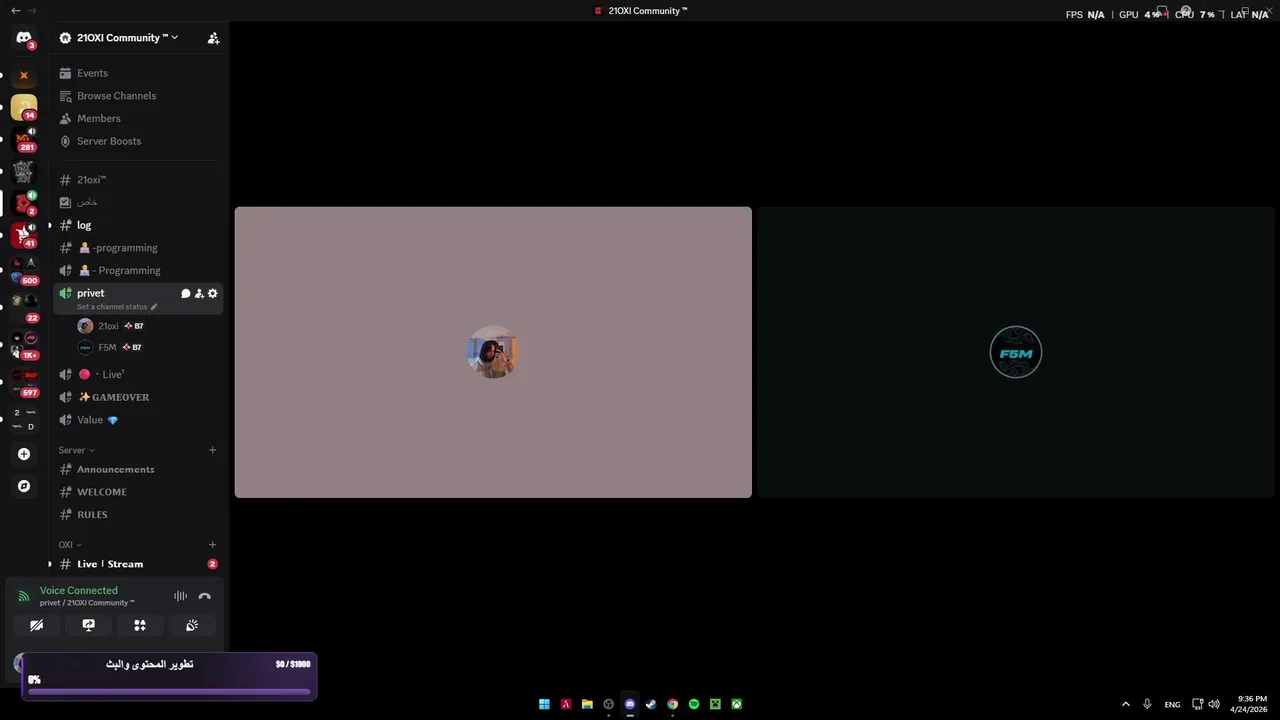Edit channel status pencil icon
The height and width of the screenshot is (720, 1280).
point(154,307)
